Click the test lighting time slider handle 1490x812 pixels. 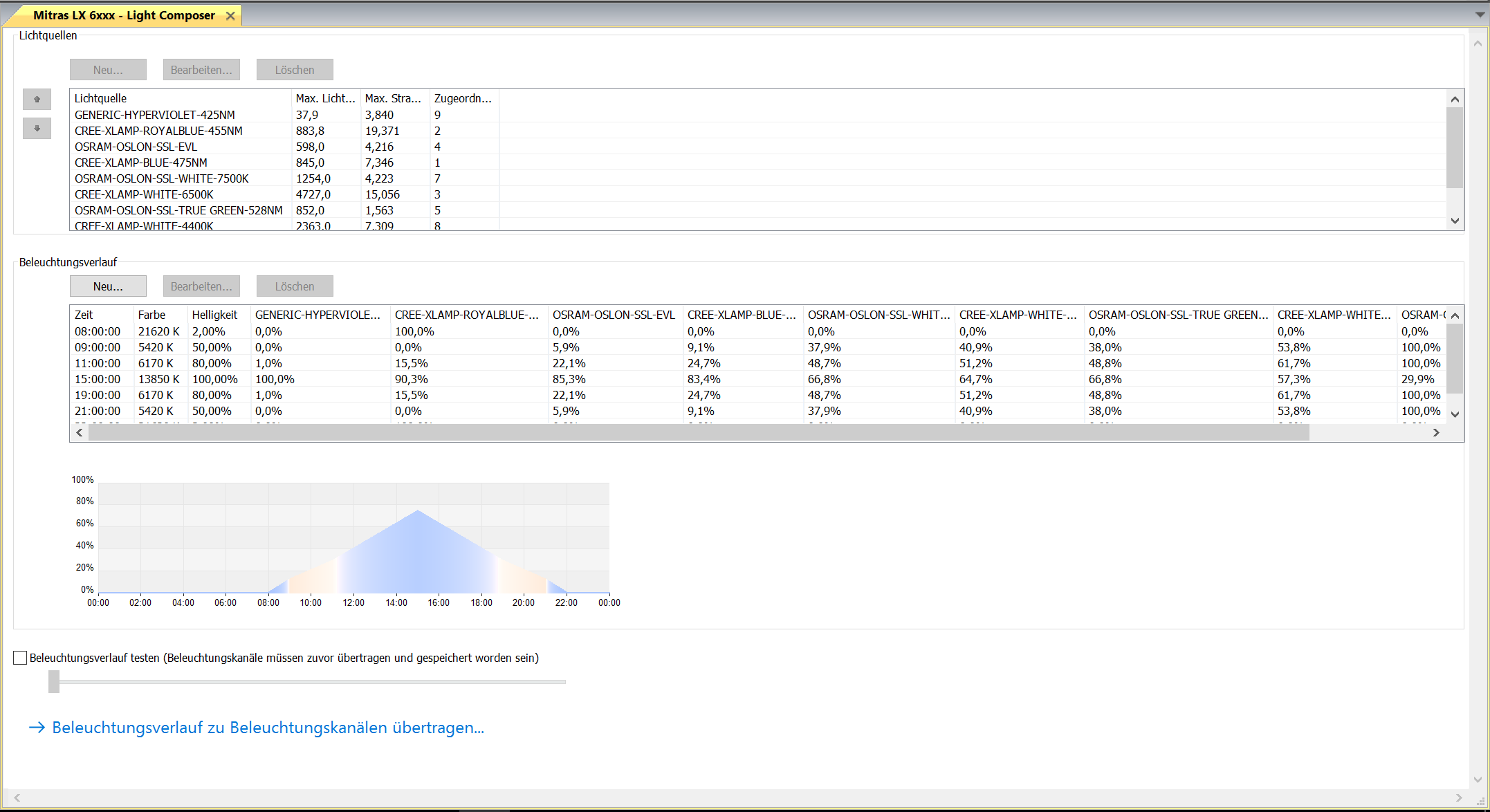click(x=54, y=681)
